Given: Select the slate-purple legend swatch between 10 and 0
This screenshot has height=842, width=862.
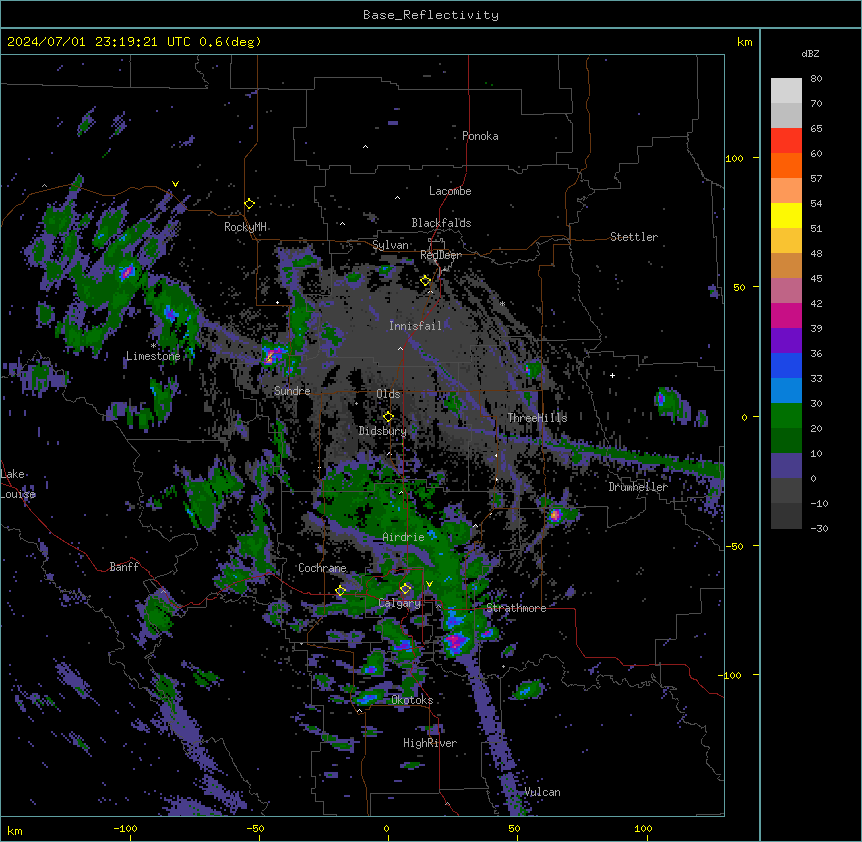Looking at the screenshot, I should [786, 466].
